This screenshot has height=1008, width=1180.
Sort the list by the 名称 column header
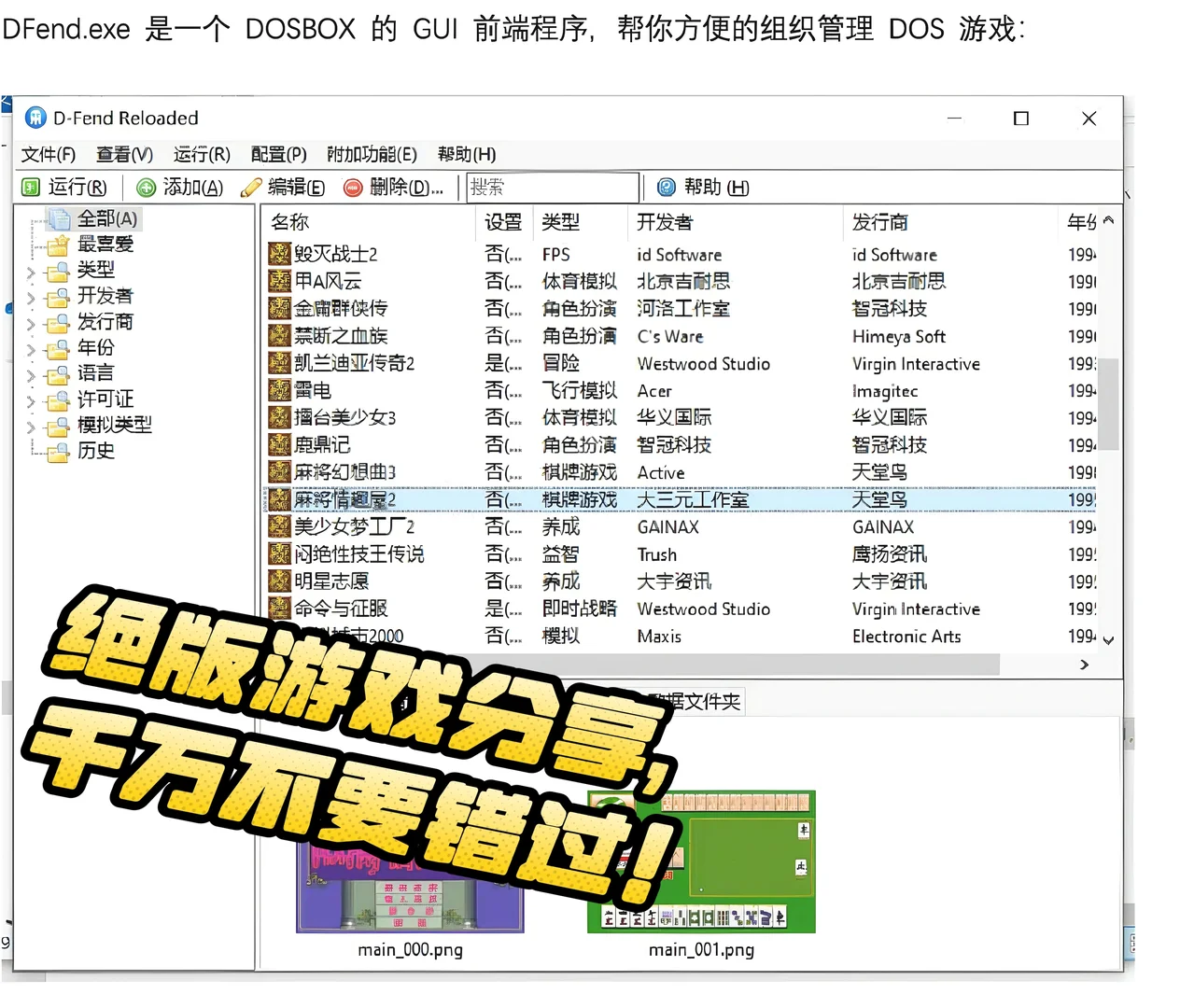[x=289, y=222]
